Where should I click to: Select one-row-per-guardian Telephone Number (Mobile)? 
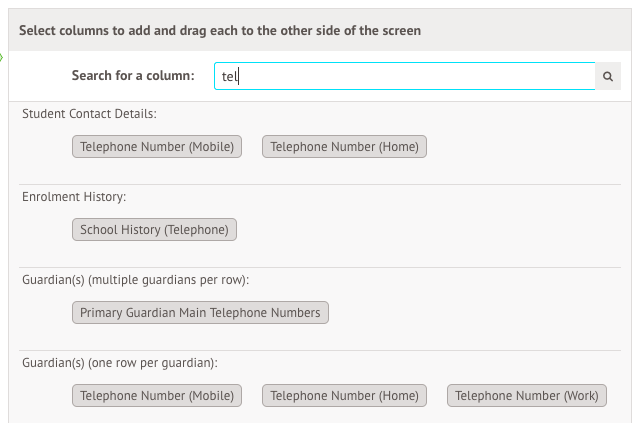[x=157, y=396]
